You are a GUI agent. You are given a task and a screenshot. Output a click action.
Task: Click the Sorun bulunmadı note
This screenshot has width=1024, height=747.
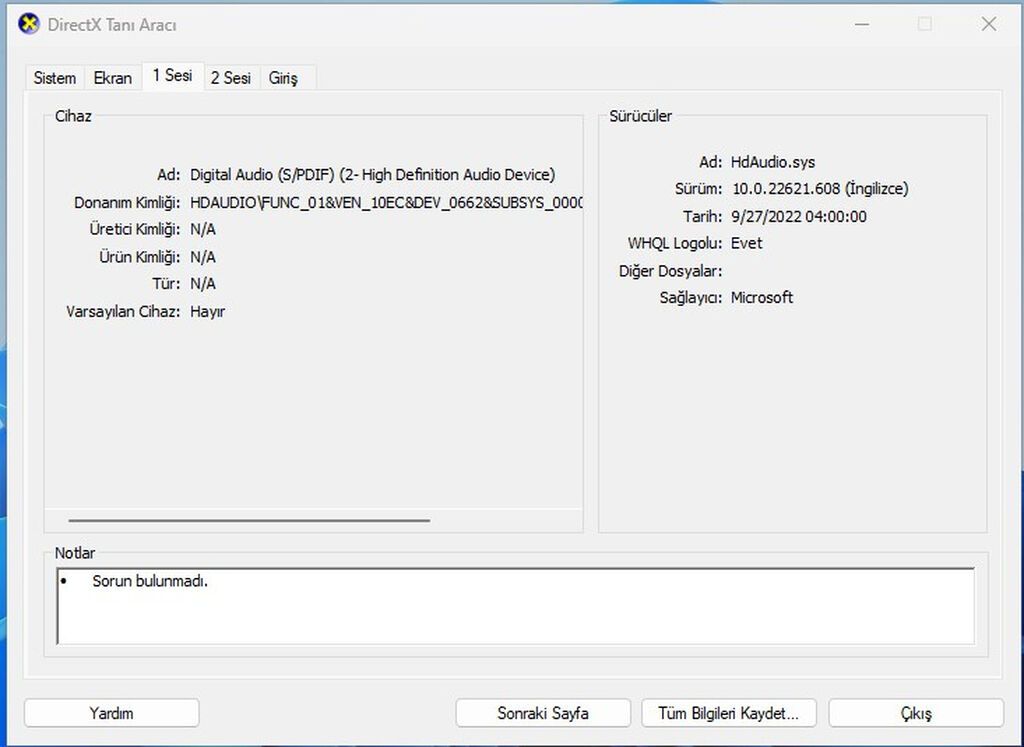pyautogui.click(x=150, y=580)
